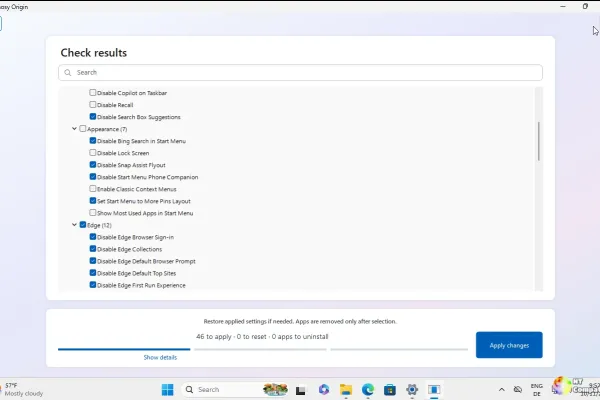Toggle the Edge (12) group checkbox
Image resolution: width=600 pixels, height=400 pixels.
pos(83,225)
